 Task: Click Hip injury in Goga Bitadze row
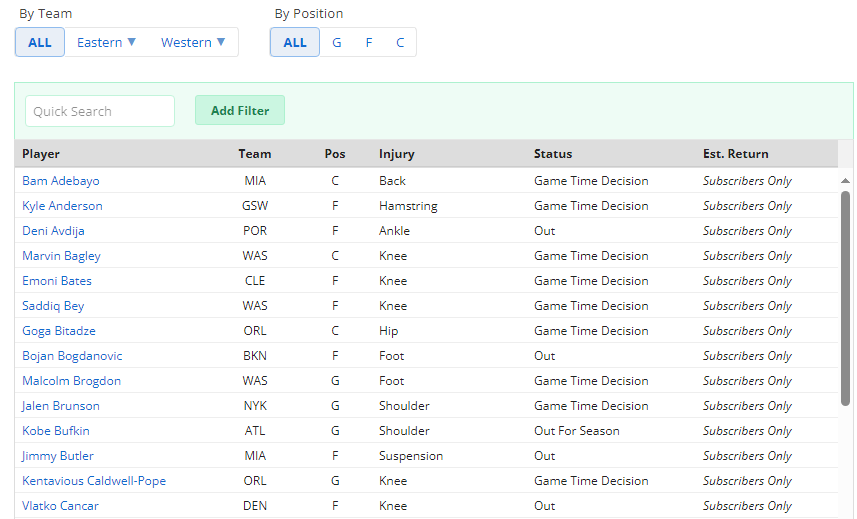point(389,331)
